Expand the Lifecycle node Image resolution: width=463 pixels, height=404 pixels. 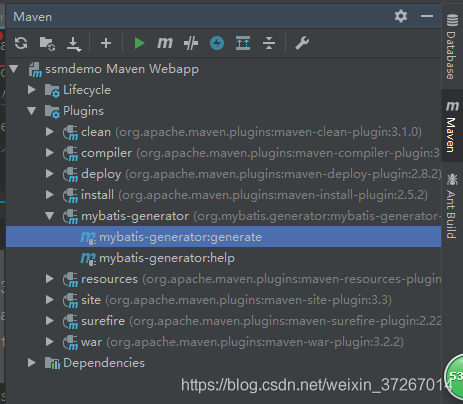pyautogui.click(x=32, y=90)
